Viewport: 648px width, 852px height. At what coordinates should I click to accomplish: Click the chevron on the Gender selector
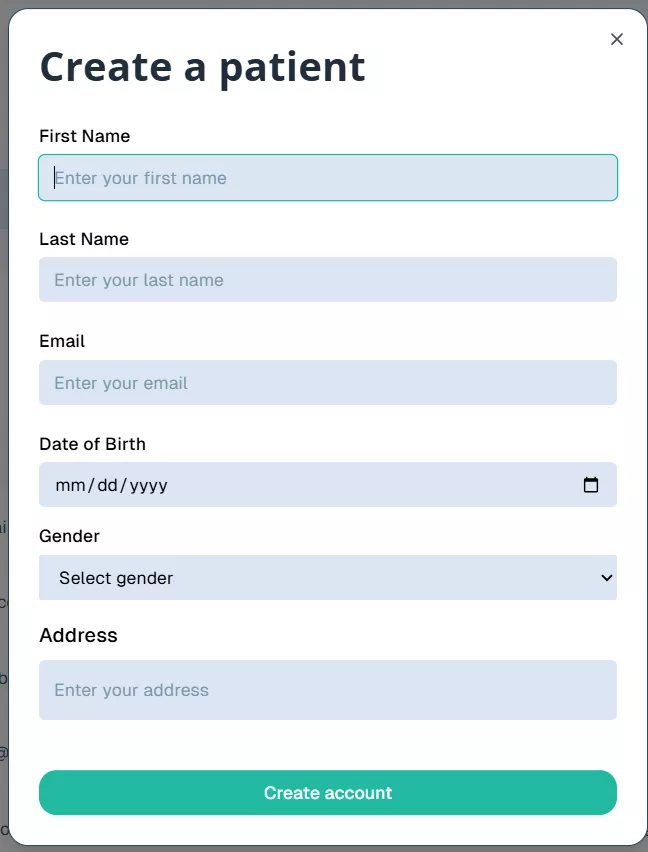click(x=607, y=577)
